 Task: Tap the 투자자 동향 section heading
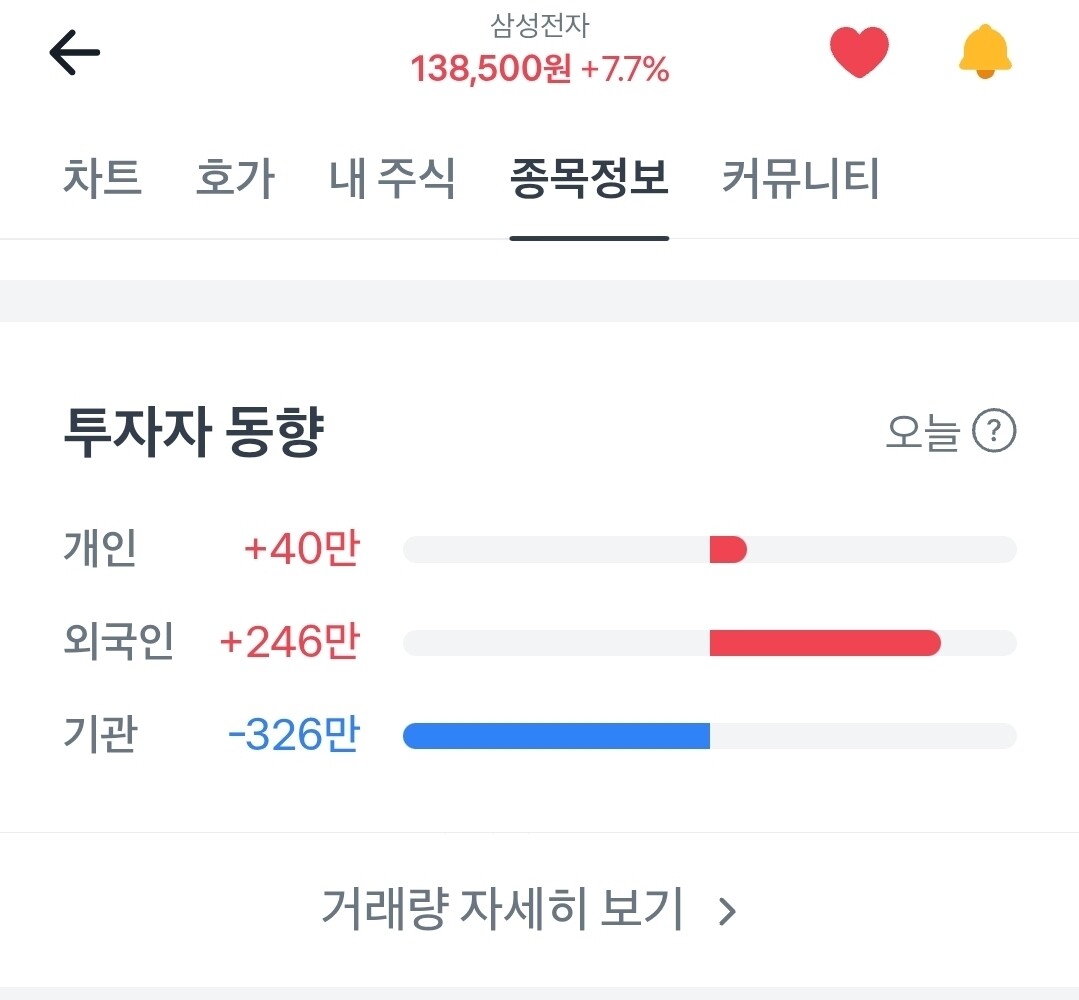point(193,432)
